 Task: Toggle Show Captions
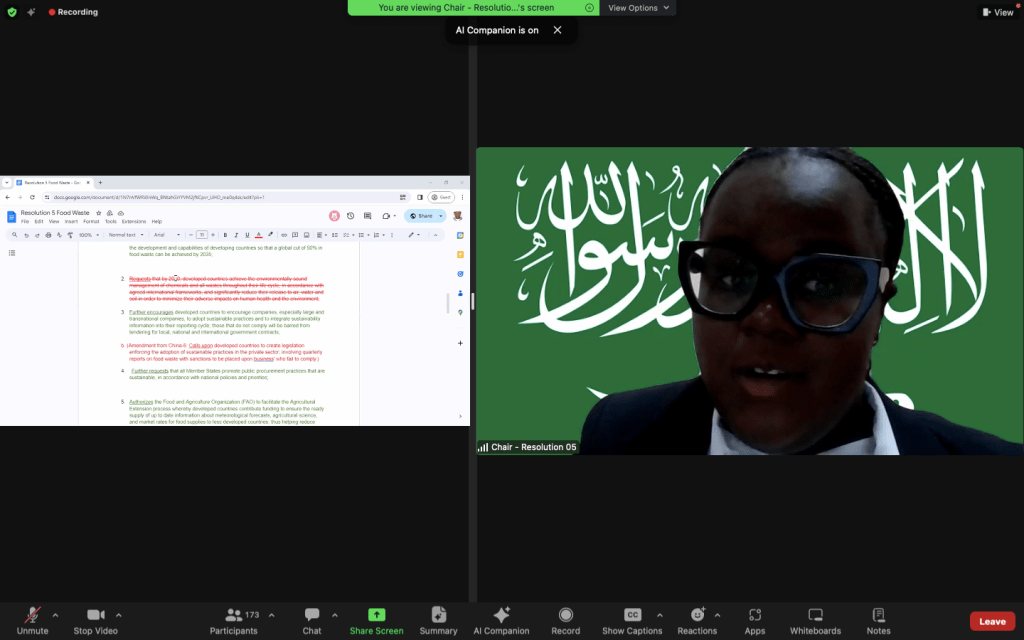[x=632, y=620]
